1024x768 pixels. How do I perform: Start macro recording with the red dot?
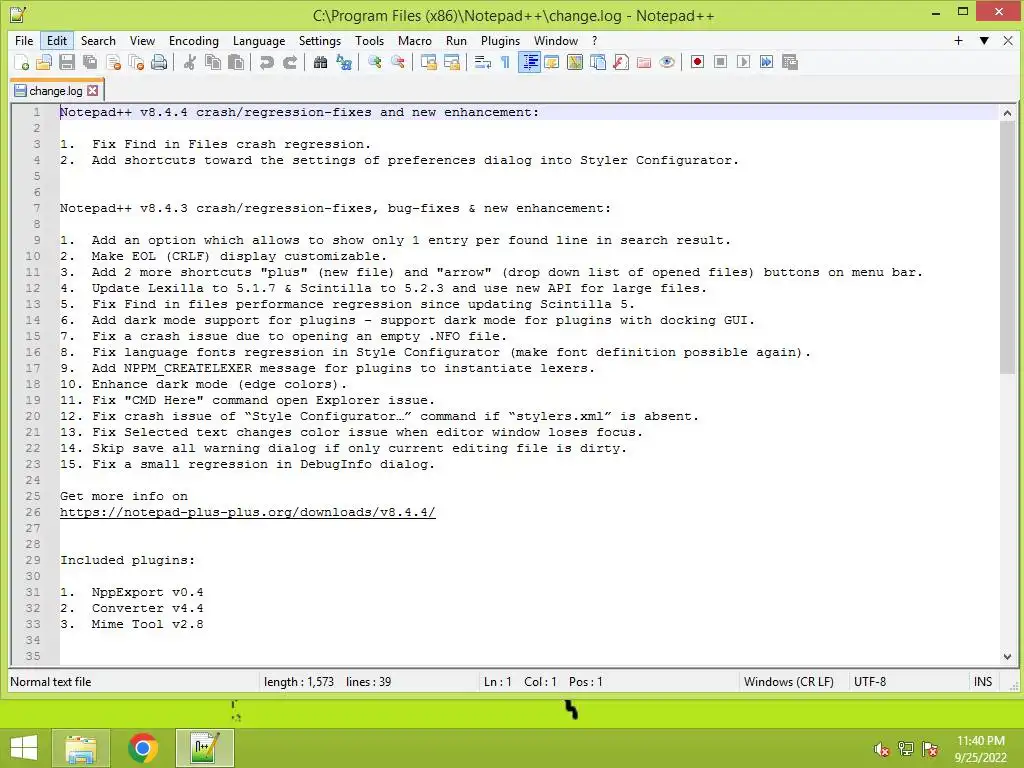[697, 62]
